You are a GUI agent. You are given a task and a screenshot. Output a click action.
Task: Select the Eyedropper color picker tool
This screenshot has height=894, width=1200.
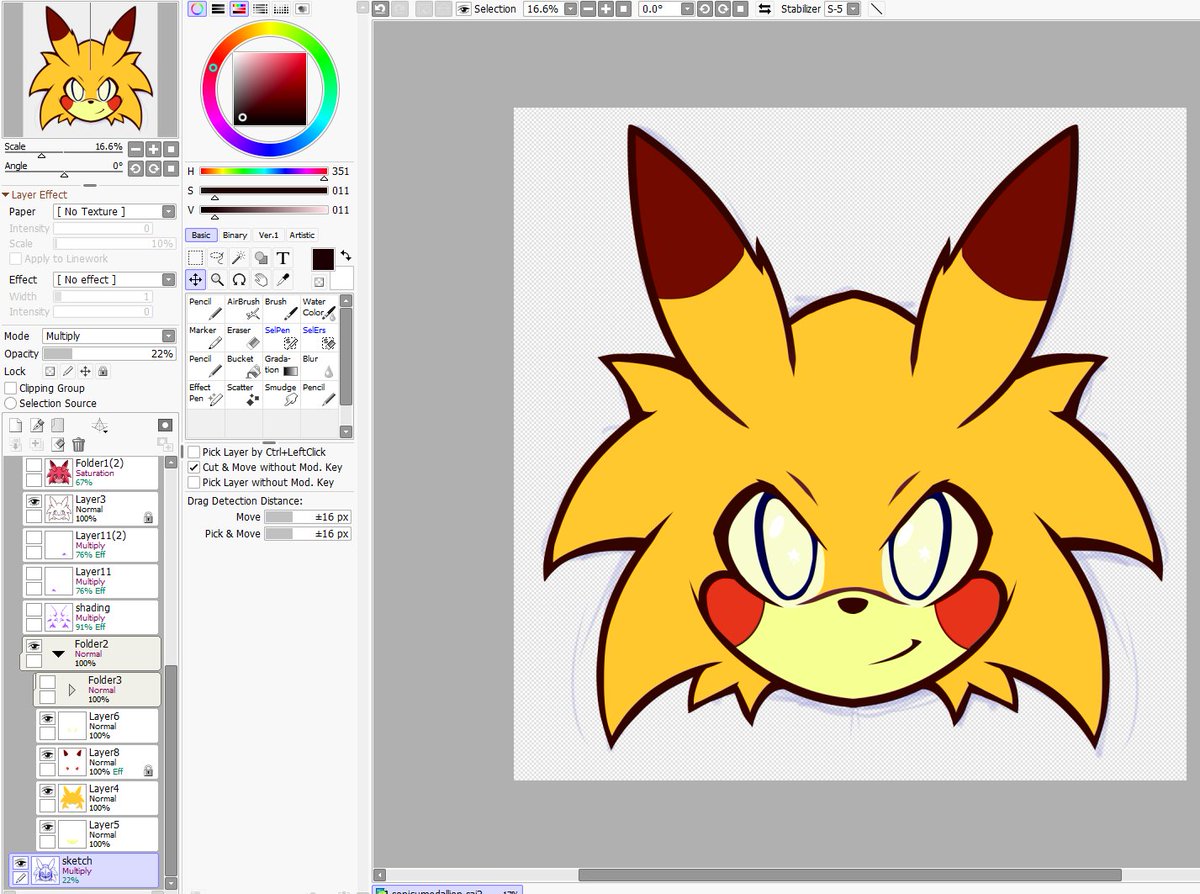click(283, 279)
